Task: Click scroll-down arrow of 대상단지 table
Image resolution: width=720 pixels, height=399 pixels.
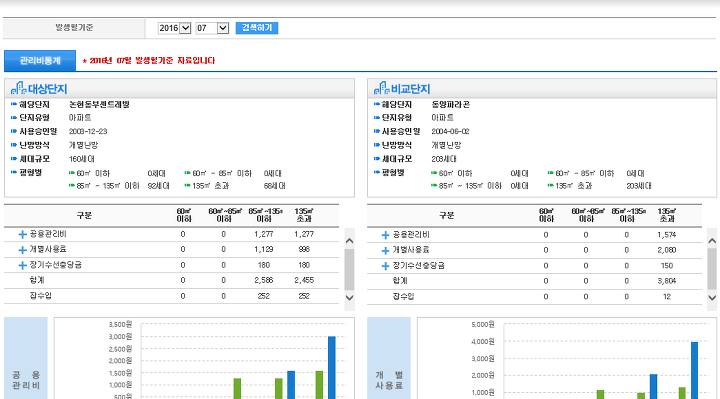Action: 349,298
